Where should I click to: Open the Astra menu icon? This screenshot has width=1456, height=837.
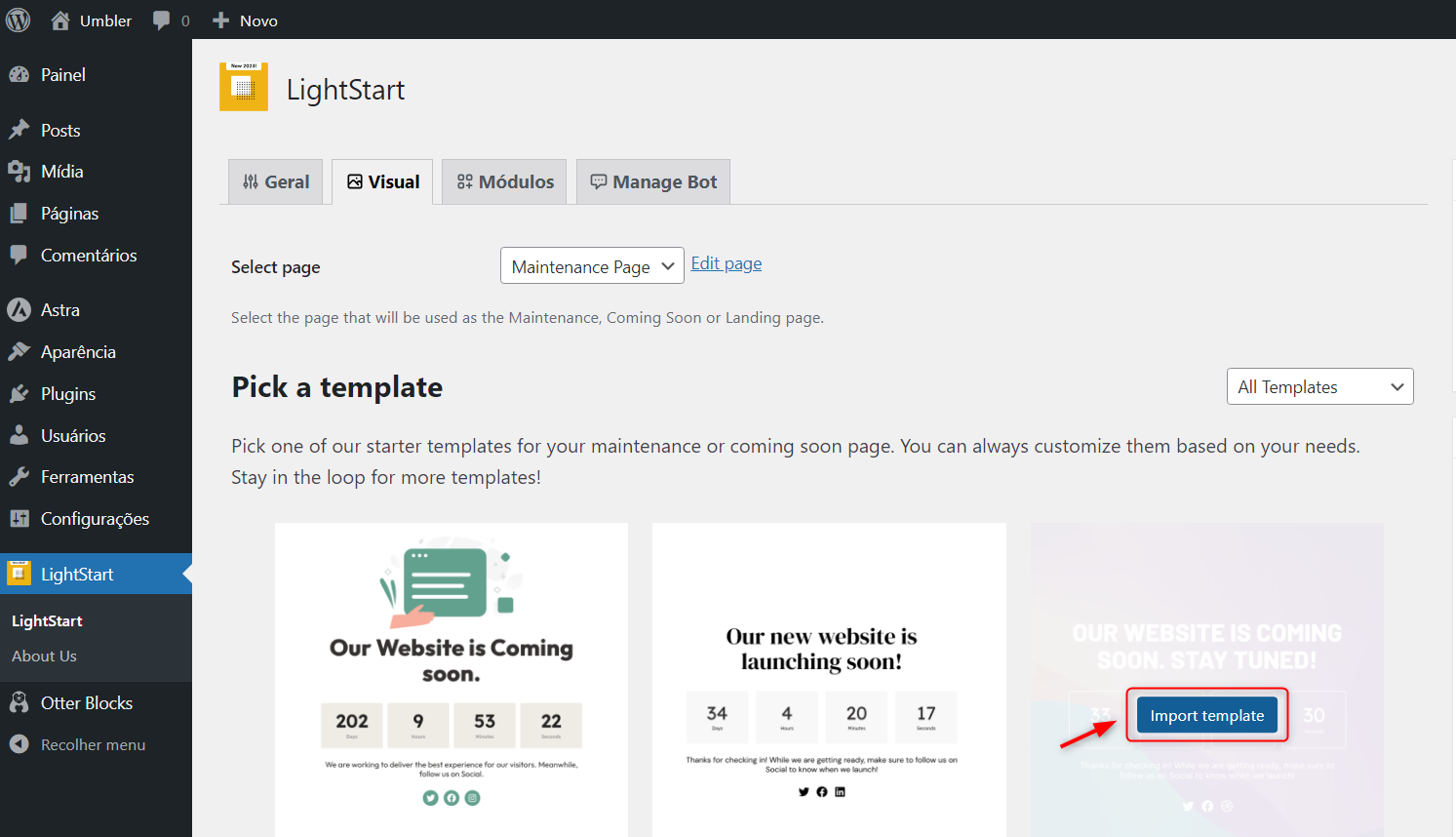click(x=19, y=310)
